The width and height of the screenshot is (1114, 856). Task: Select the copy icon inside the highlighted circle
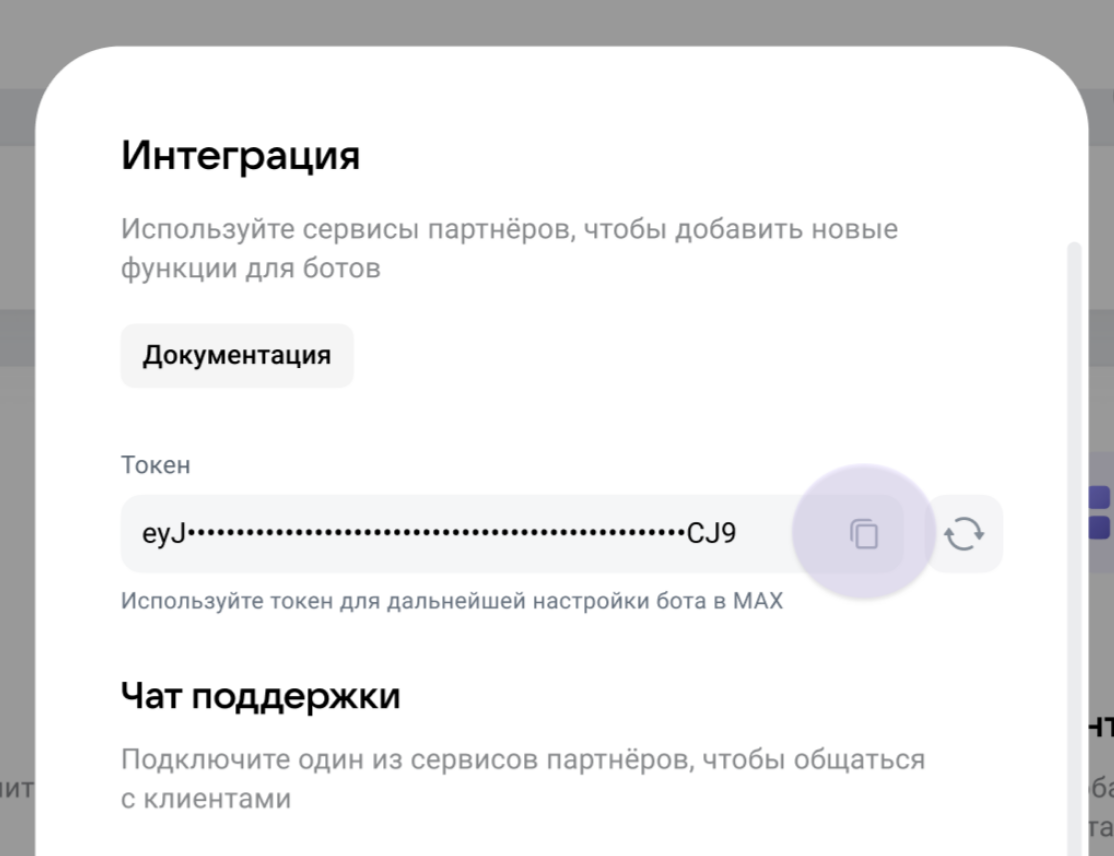[862, 532]
